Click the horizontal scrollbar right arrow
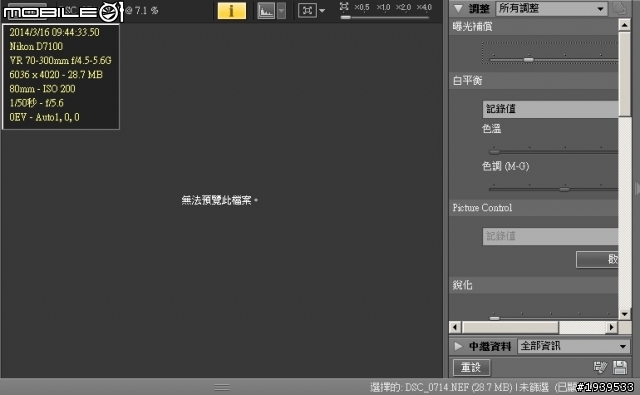This screenshot has height=395, width=640. (611, 327)
